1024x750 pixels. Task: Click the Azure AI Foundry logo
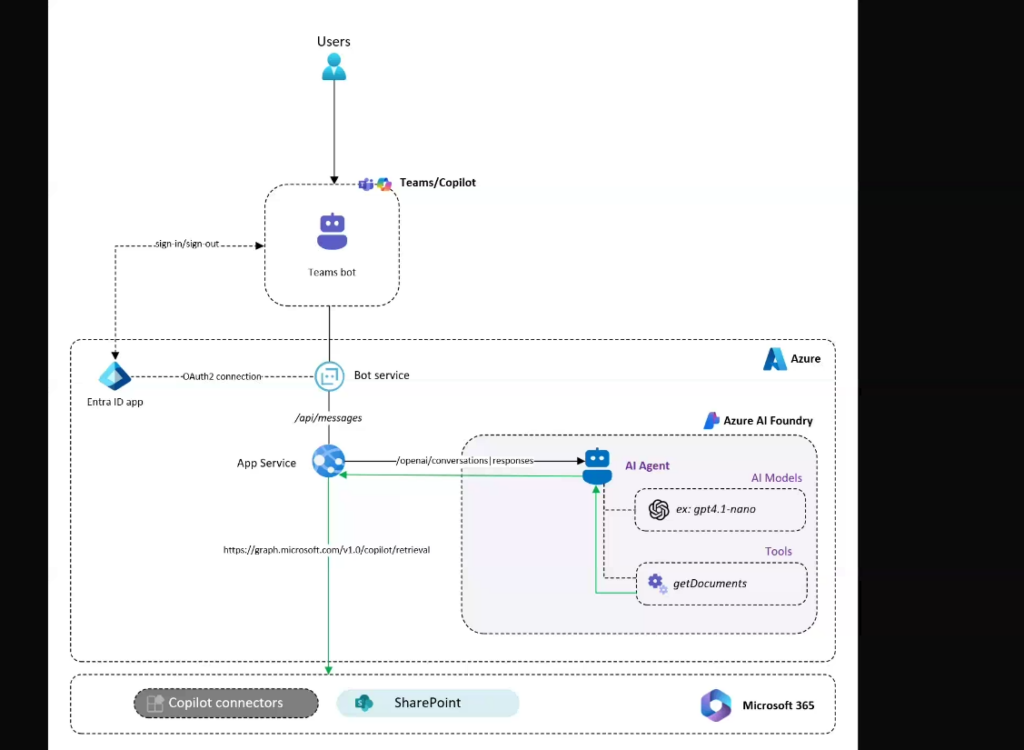coord(711,421)
